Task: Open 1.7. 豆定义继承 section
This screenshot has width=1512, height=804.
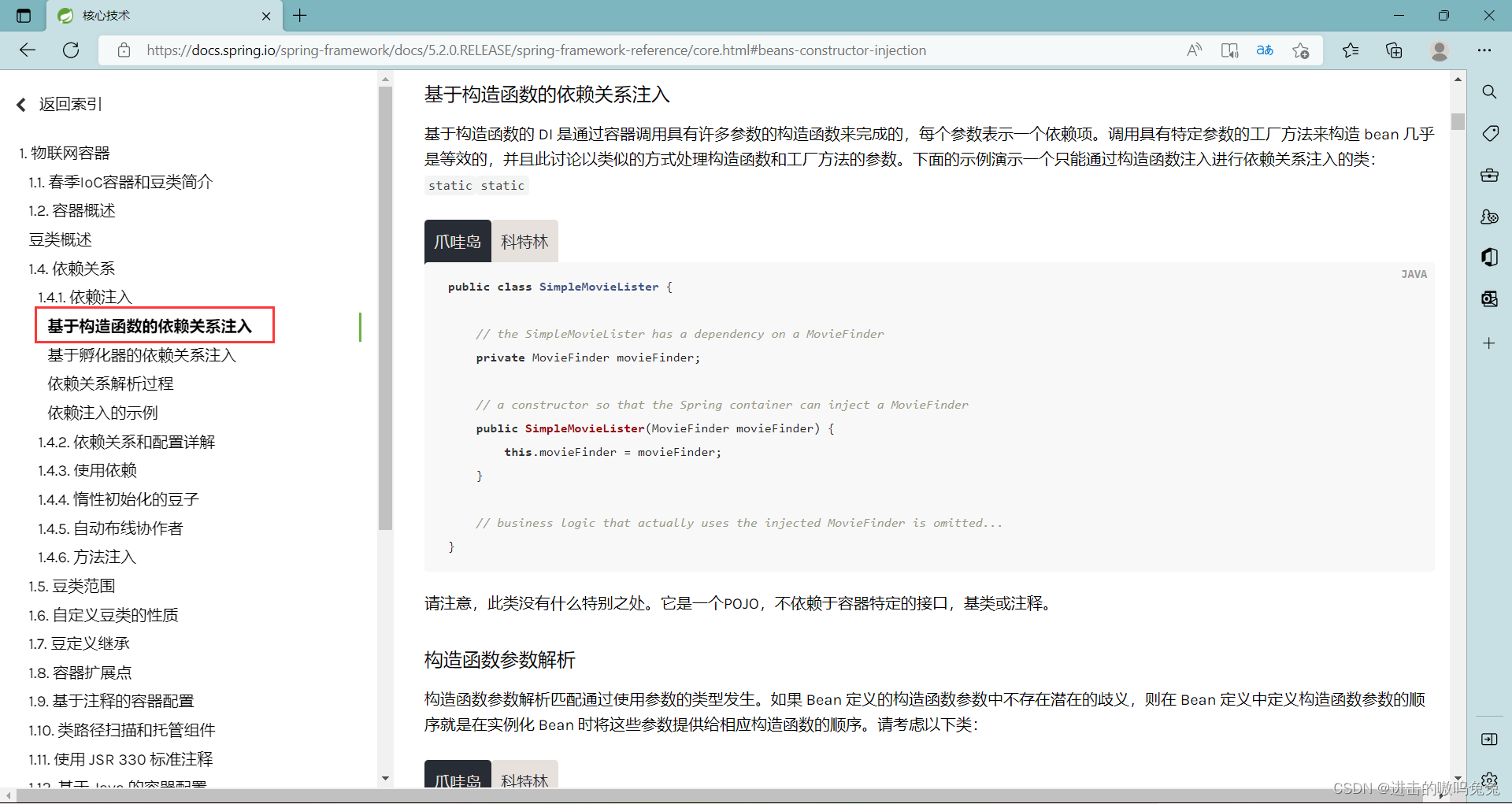Action: (79, 643)
